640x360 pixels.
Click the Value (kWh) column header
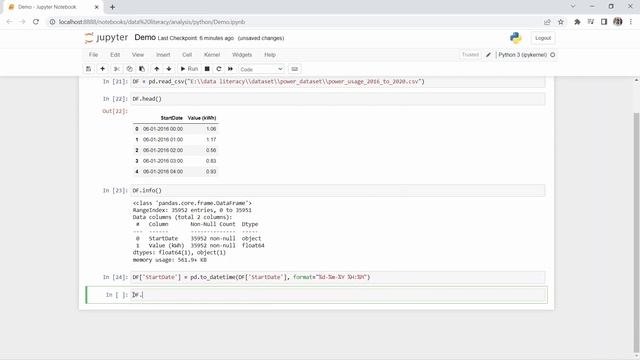[202, 118]
